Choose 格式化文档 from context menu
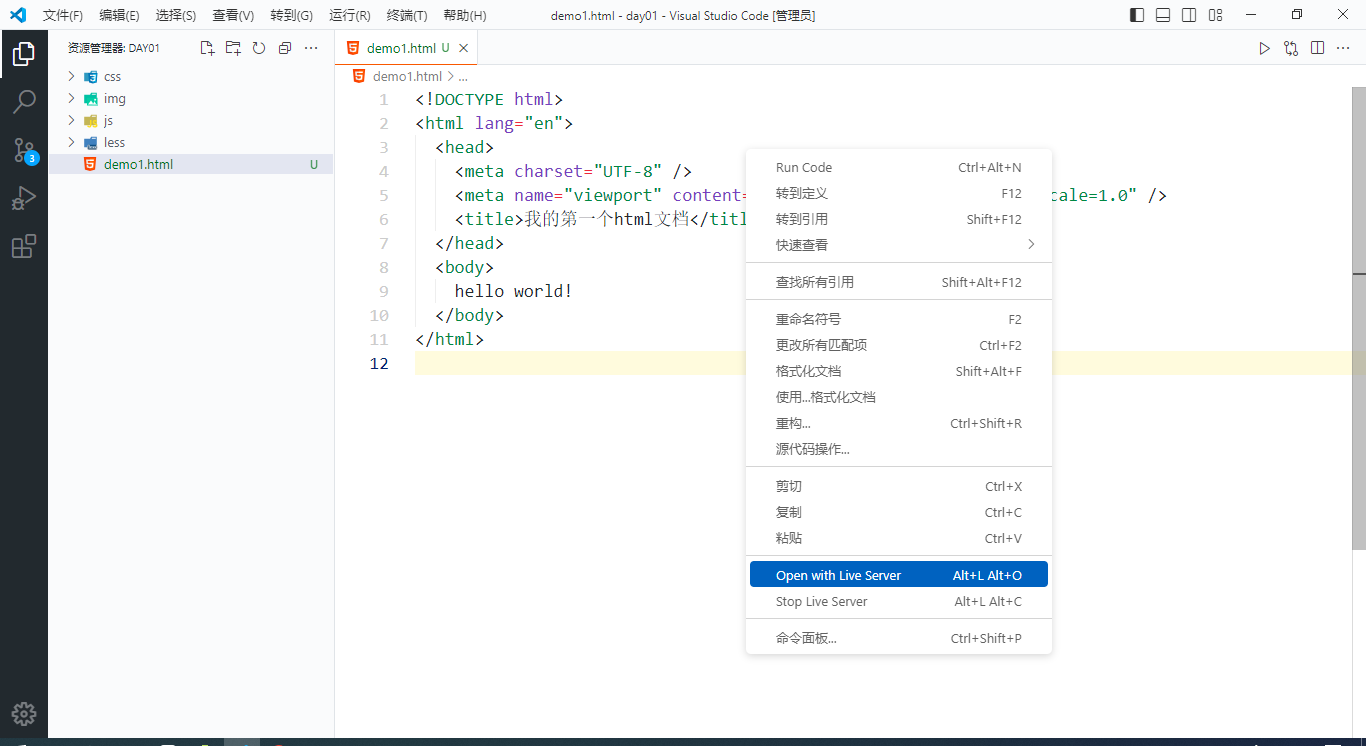The width and height of the screenshot is (1366, 746). (x=898, y=371)
